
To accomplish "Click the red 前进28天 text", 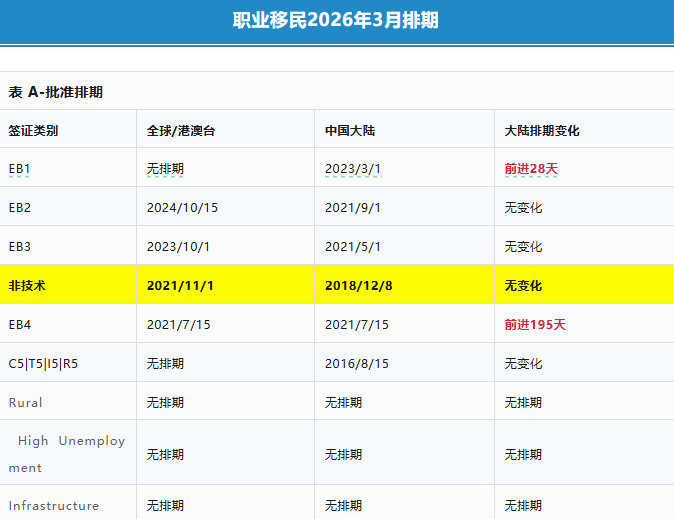I will pyautogui.click(x=531, y=169).
